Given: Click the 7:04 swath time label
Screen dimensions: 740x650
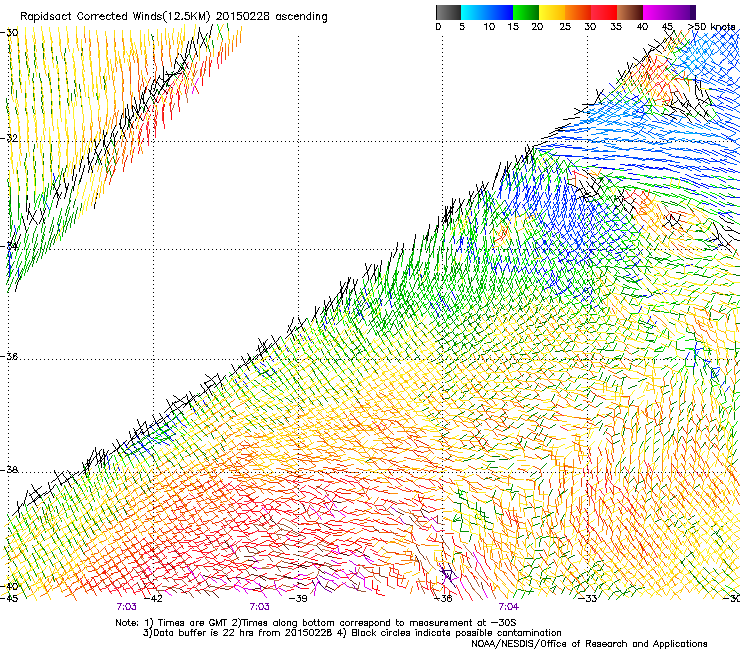Looking at the screenshot, I should (x=508, y=607).
